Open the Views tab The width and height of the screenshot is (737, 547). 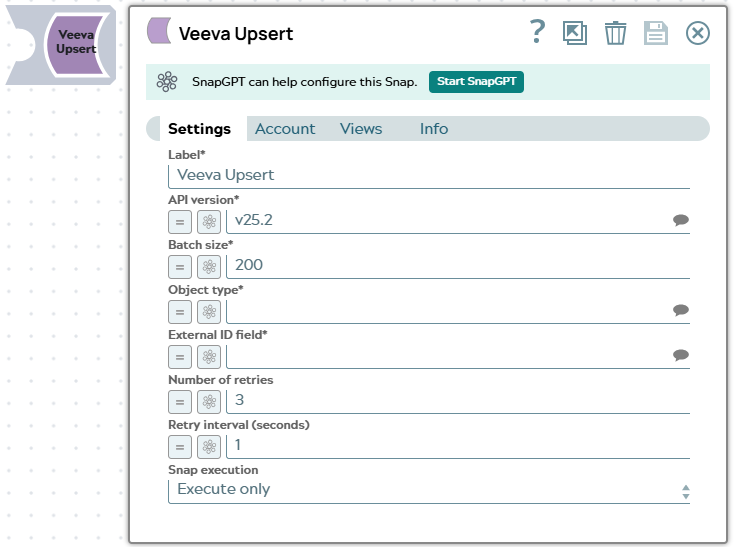361,129
